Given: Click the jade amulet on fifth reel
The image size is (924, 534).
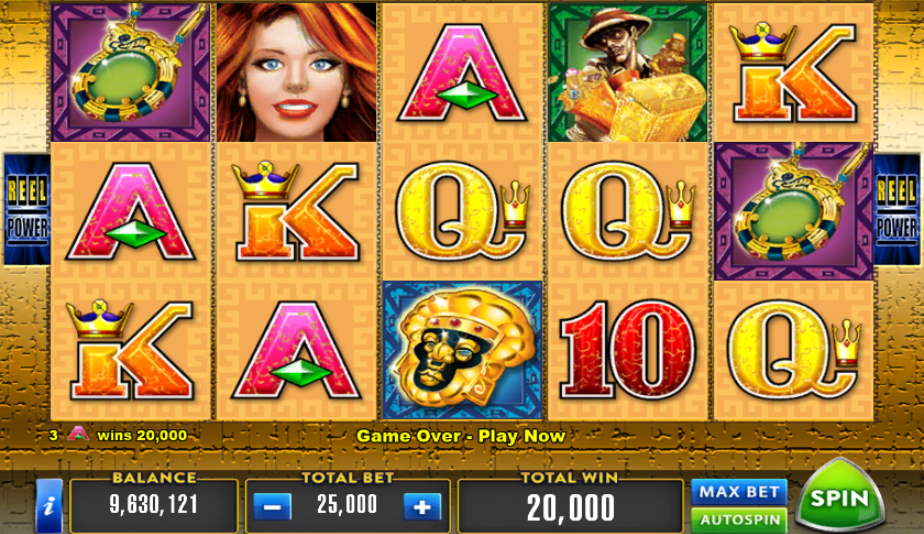Looking at the screenshot, I should pyautogui.click(x=793, y=211).
